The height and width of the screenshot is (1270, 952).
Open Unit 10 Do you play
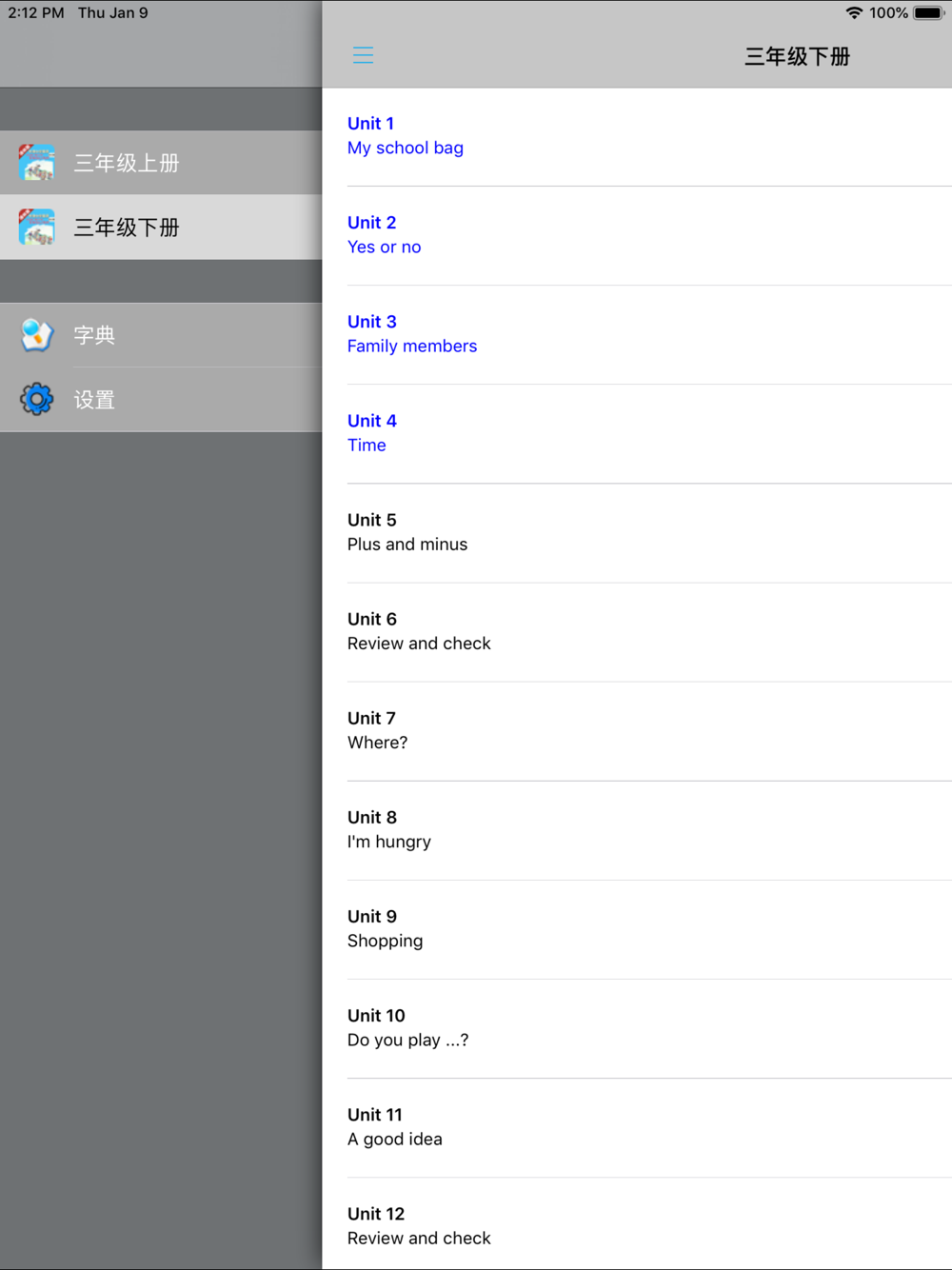(x=637, y=1028)
